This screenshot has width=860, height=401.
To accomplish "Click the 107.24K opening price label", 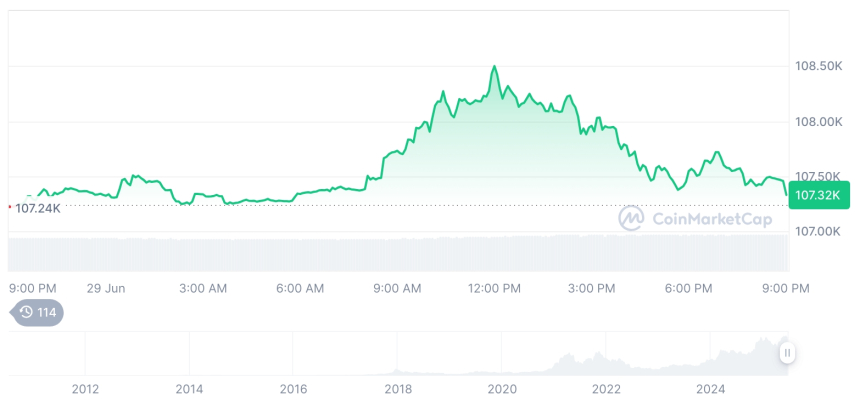I will (38, 208).
